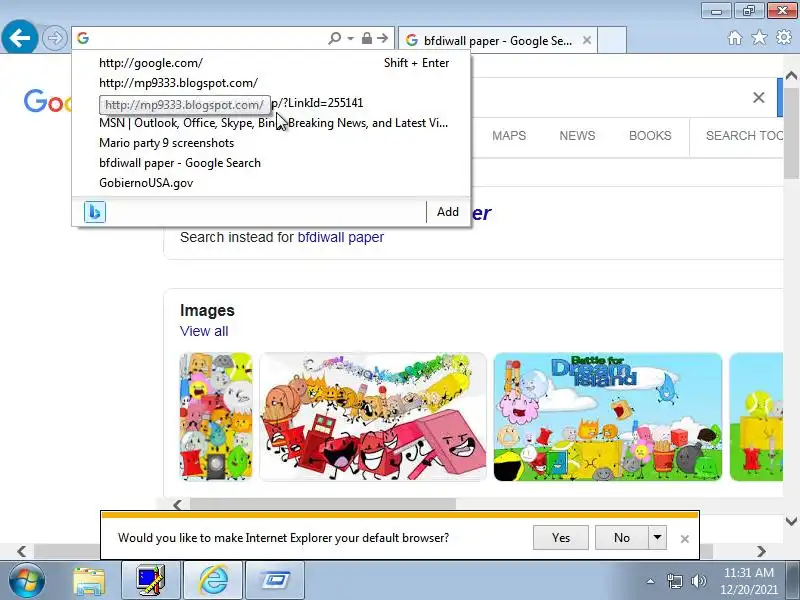Viewport: 800px width, 600px height.
Task: Open the MAPS search tab
Action: tap(509, 136)
